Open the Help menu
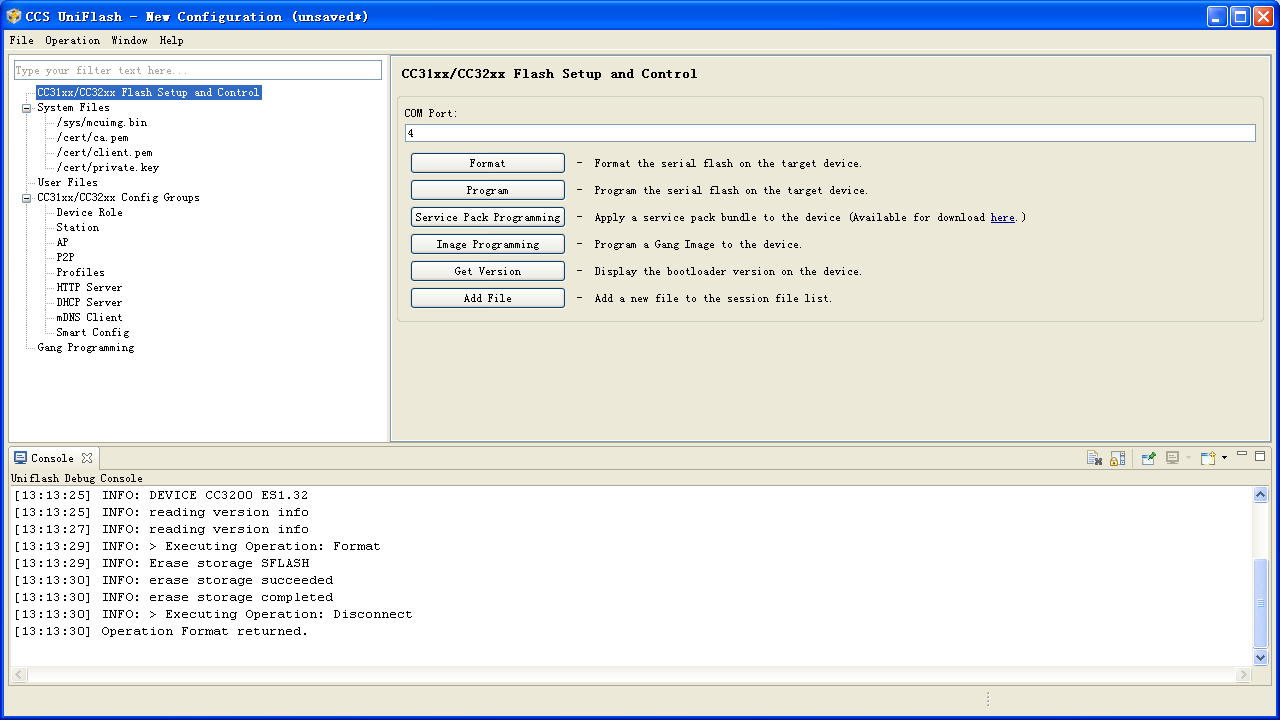1280x720 pixels. pos(171,41)
